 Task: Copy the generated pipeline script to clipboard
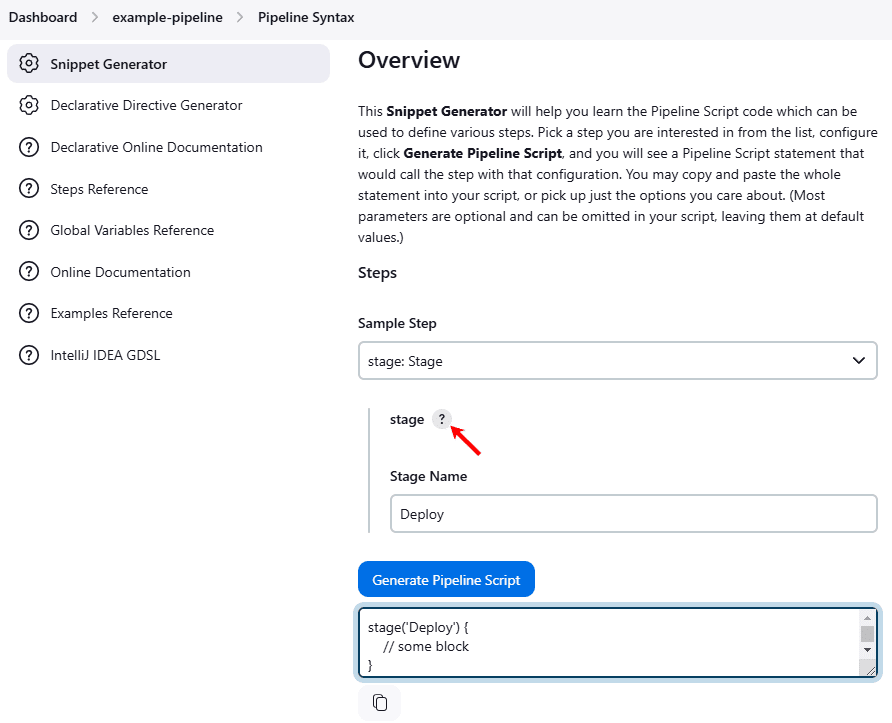(x=379, y=702)
